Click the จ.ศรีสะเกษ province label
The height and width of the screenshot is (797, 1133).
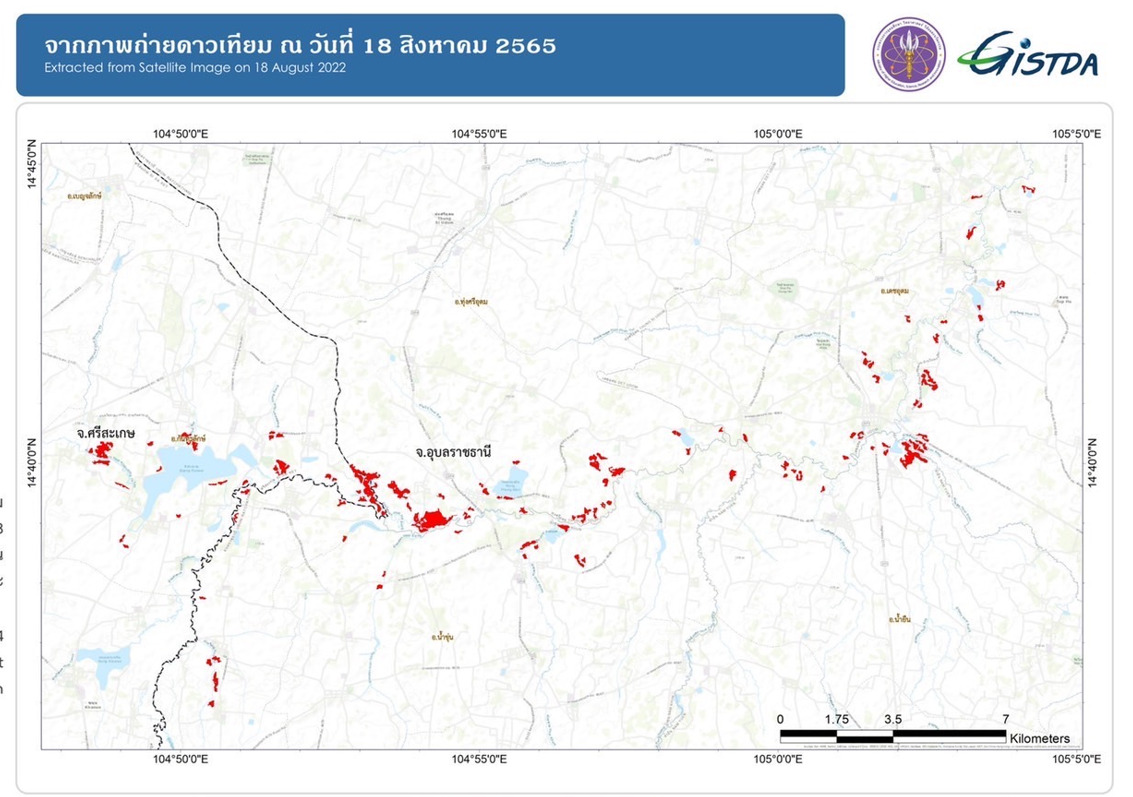click(105, 434)
